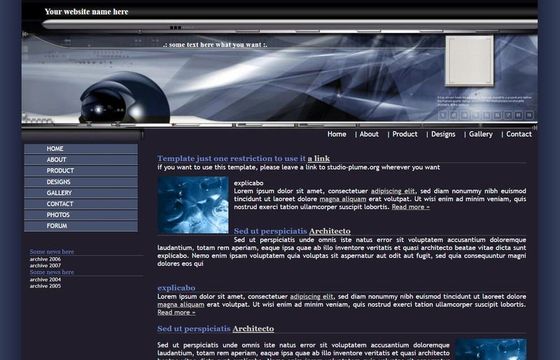Click 'adipiscing elit' link beside the blue image
This screenshot has width=560, height=360.
point(392,191)
